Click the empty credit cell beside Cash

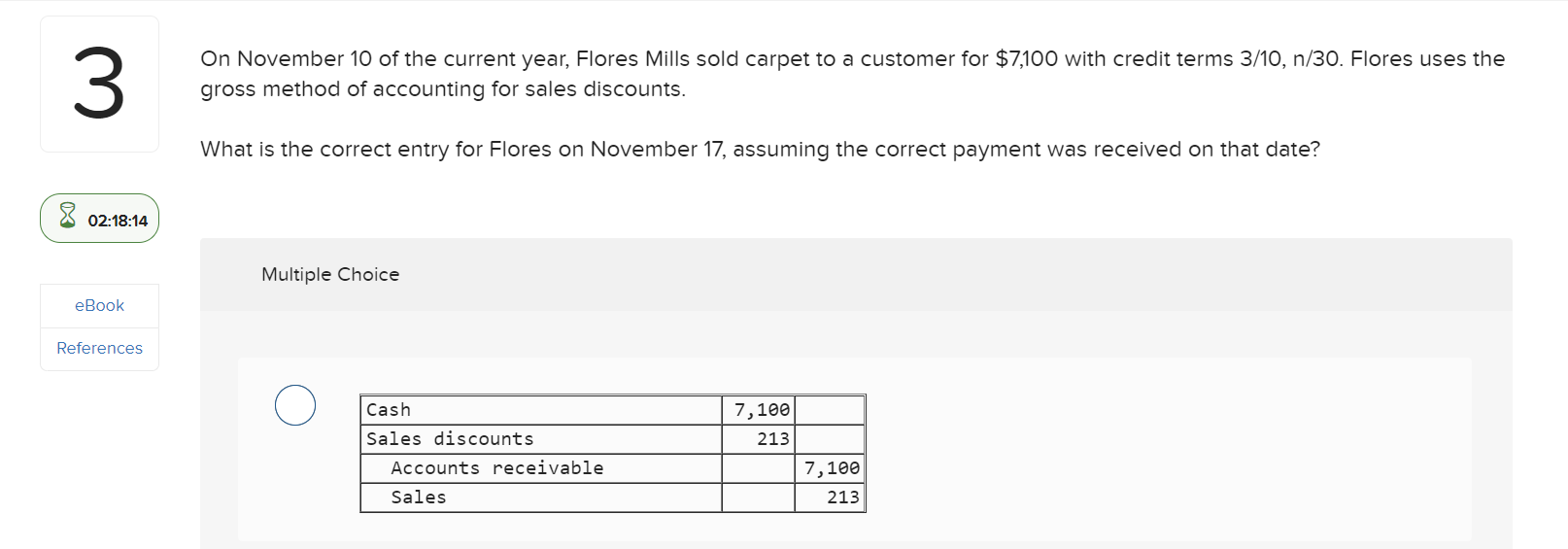(x=830, y=410)
